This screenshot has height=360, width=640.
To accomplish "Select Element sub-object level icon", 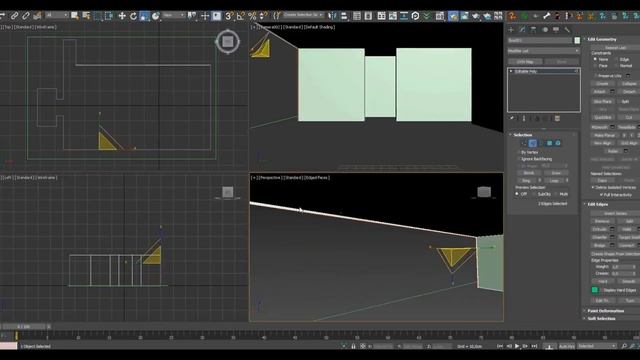I will (x=558, y=143).
